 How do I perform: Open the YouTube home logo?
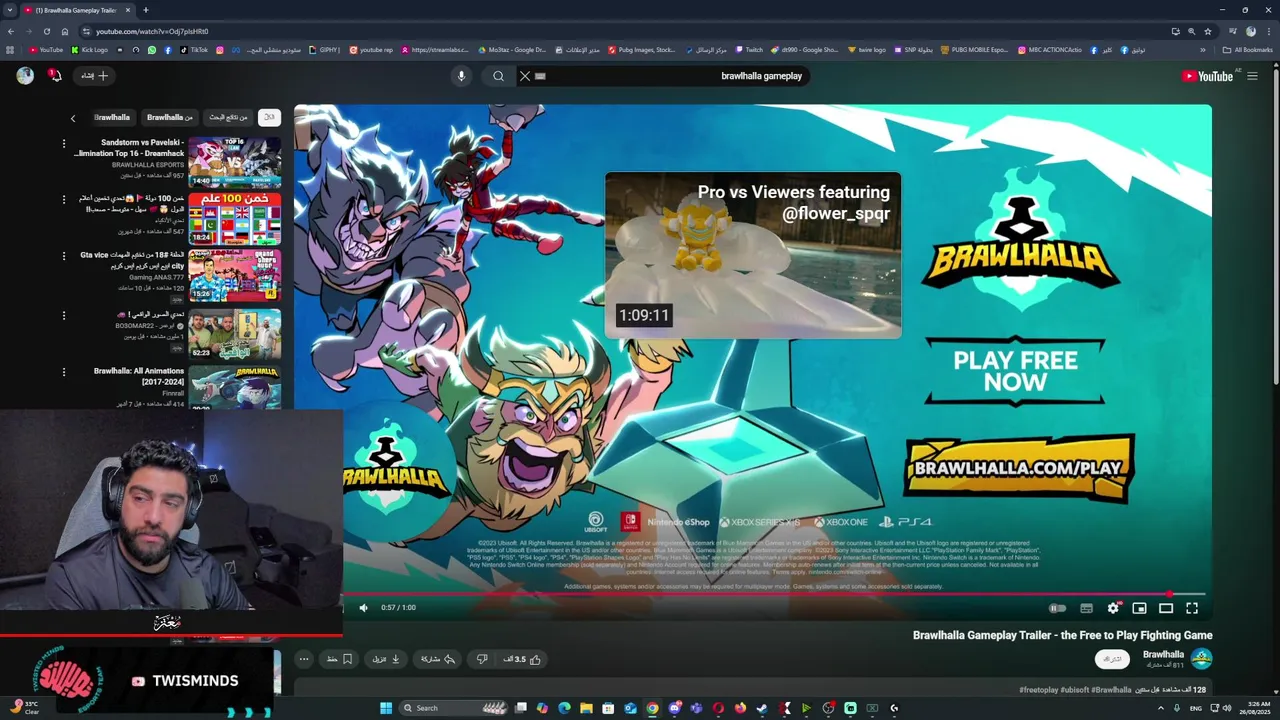click(x=1206, y=76)
